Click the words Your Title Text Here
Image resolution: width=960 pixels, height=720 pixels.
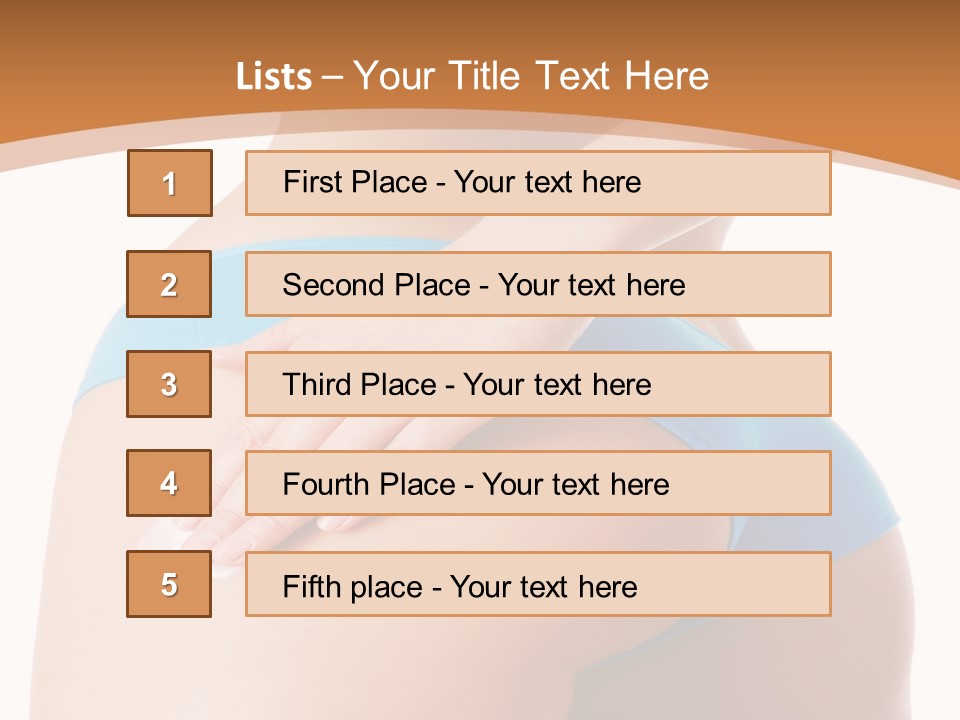(530, 76)
